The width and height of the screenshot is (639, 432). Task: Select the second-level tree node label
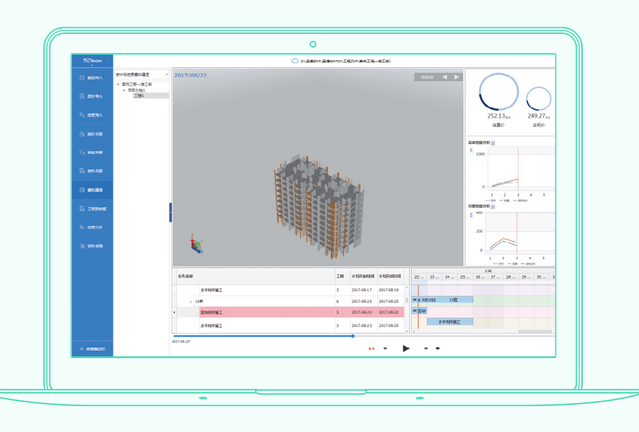(137, 90)
